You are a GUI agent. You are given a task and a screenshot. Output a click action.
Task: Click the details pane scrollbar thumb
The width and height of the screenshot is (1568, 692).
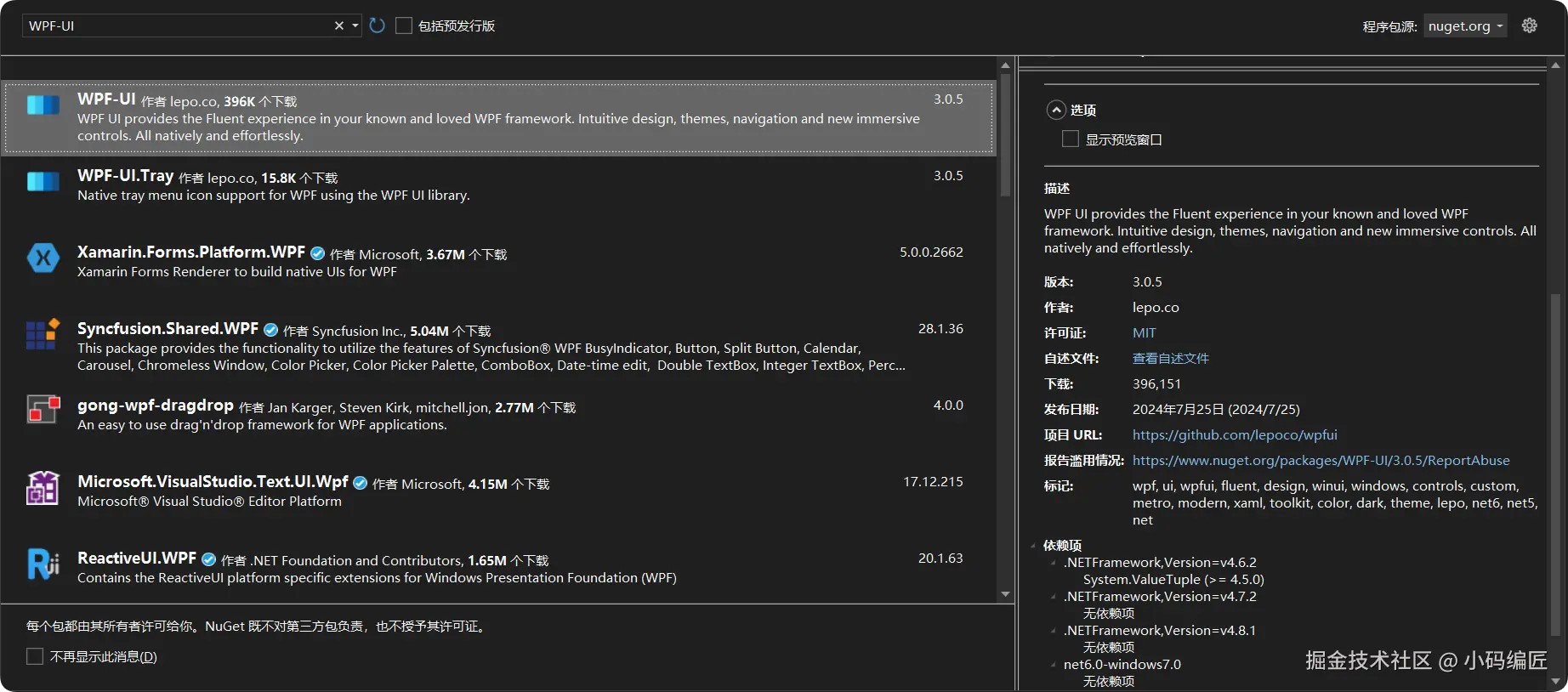click(1556, 465)
